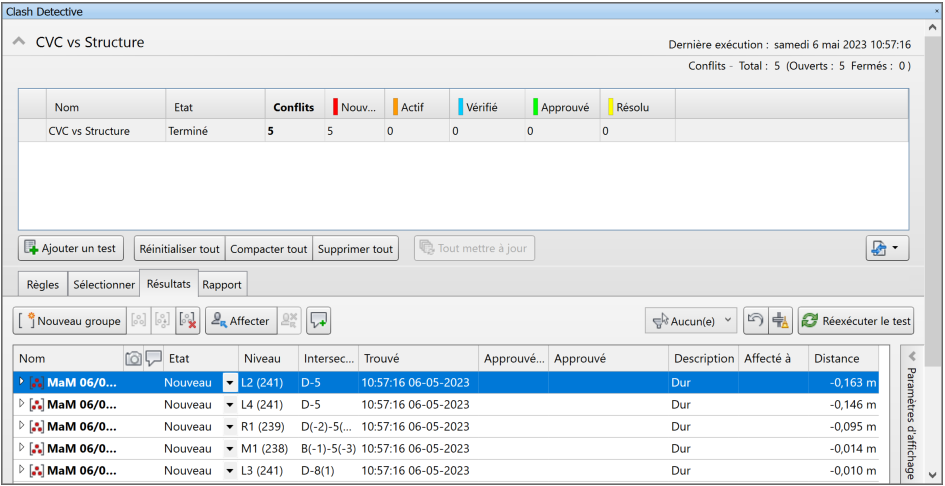Viewport: 945px width, 486px height.
Task: Select CVC vs Structure test row
Action: pos(463,130)
